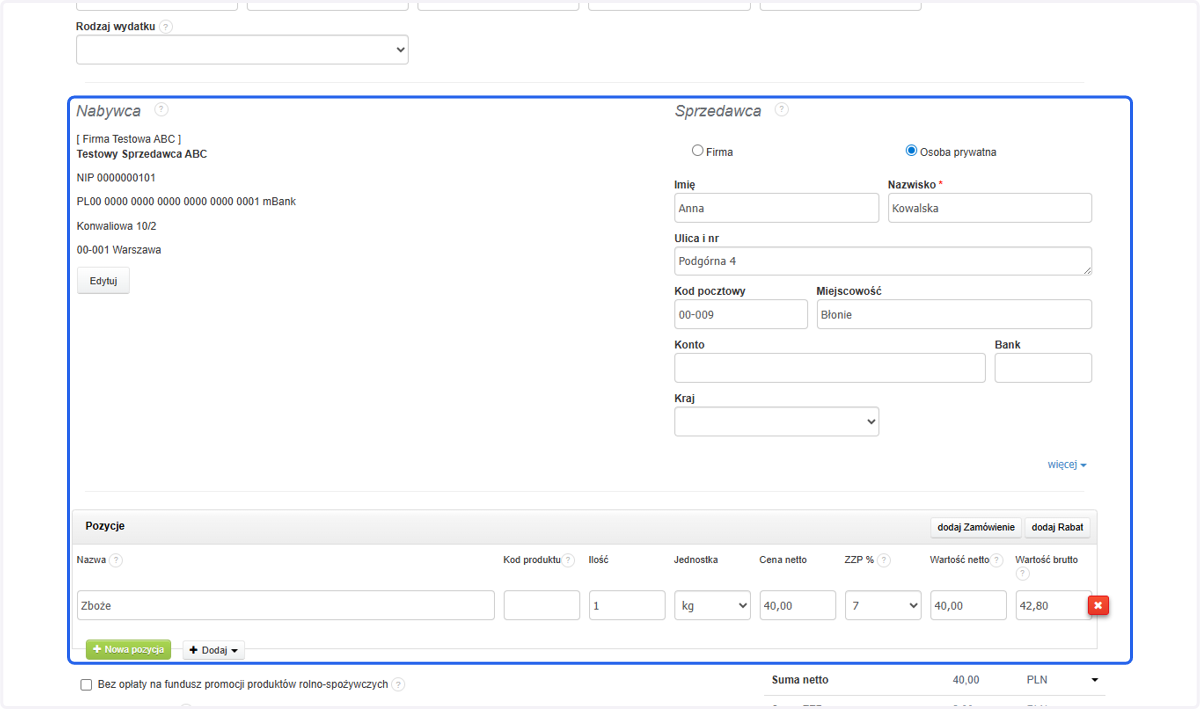
Task: Add a Nowa pozycja row
Action: [x=128, y=650]
